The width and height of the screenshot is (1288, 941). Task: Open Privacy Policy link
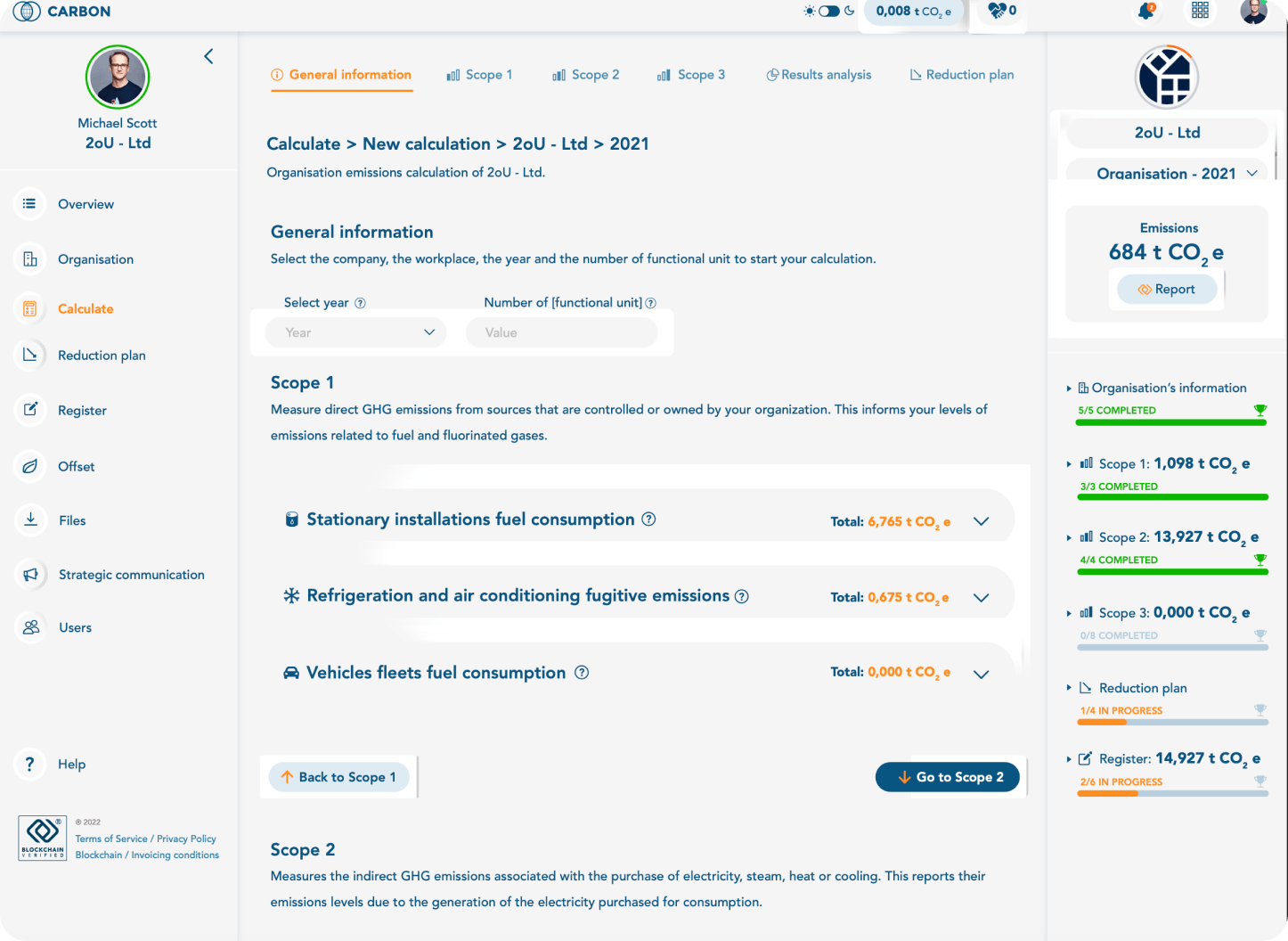(186, 839)
